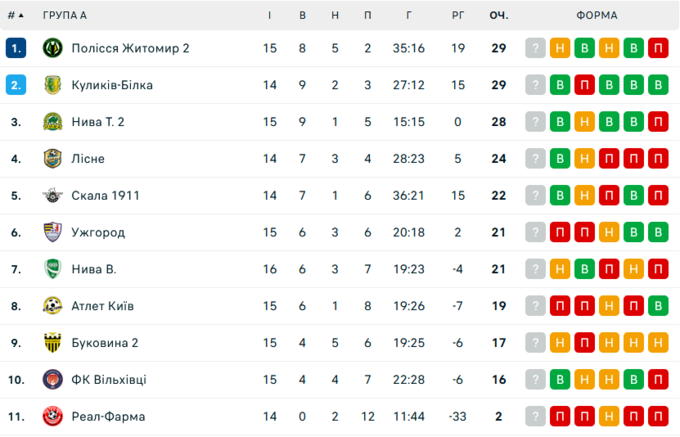Open the Нива В. team page
The height and width of the screenshot is (437, 680).
[x=94, y=270]
